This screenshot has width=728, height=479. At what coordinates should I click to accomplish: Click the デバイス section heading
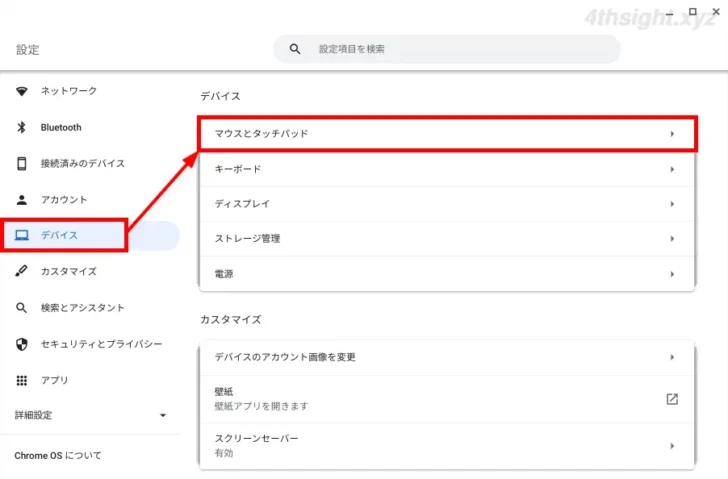pyautogui.click(x=220, y=96)
